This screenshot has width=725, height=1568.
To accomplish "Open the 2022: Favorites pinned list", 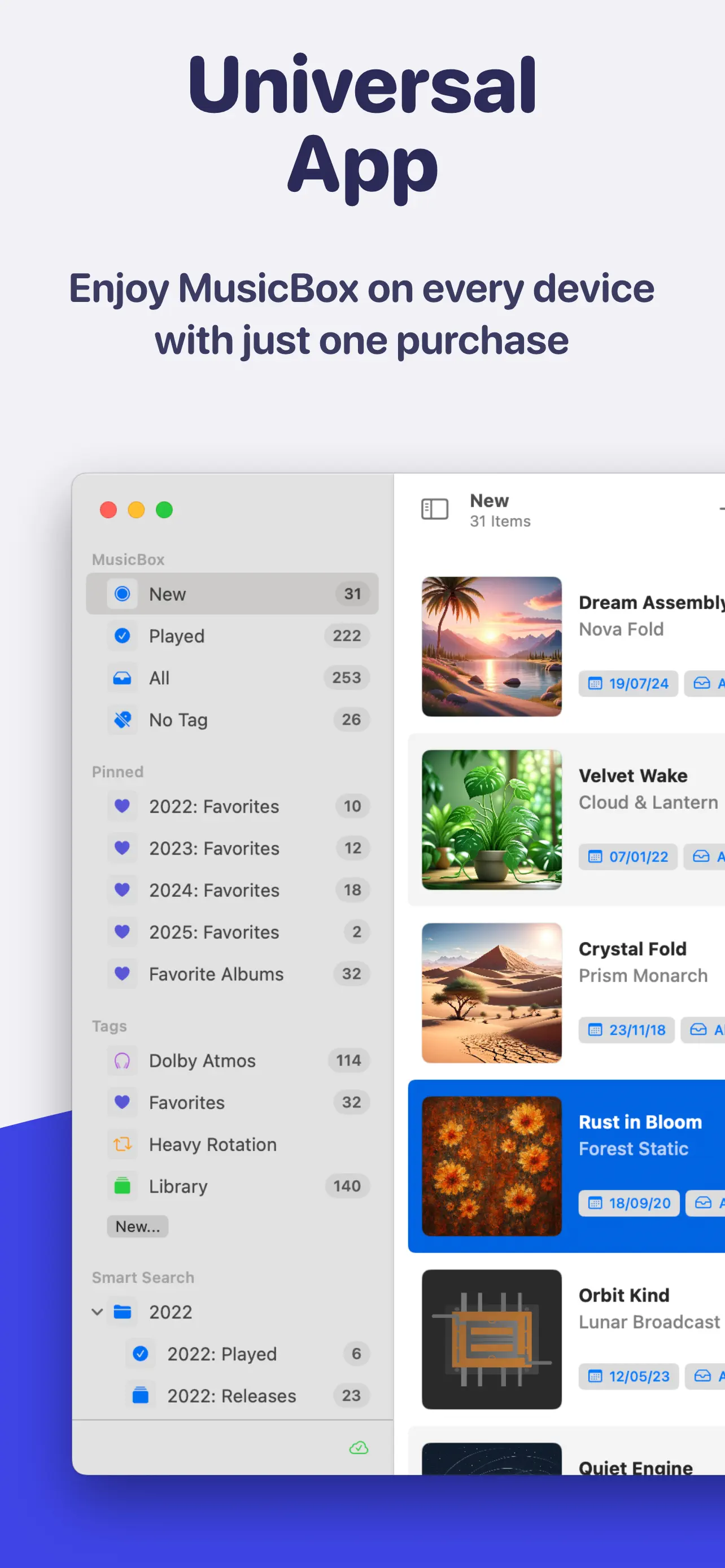I will [x=232, y=806].
